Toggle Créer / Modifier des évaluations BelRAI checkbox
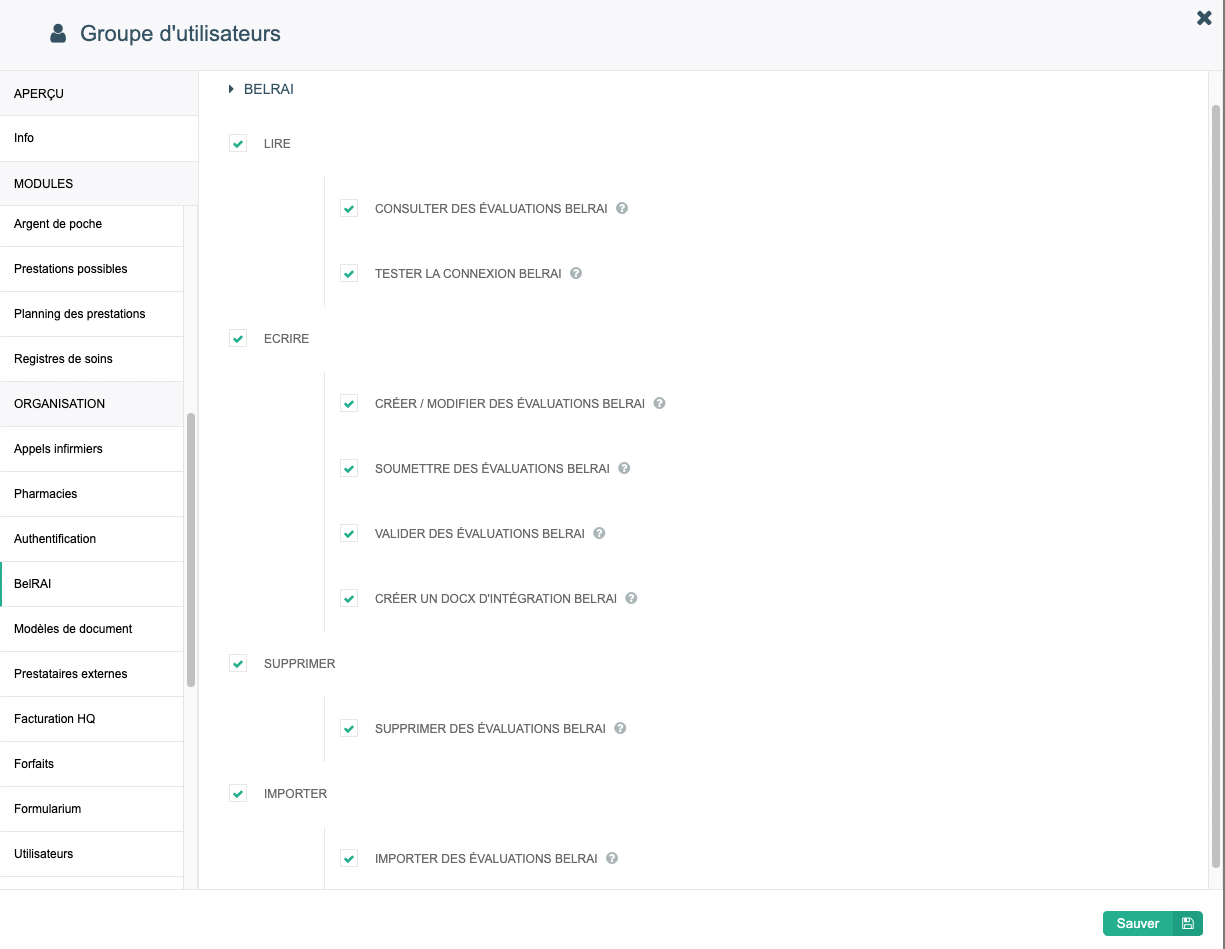Screen dimensions: 1225x949 click(x=349, y=404)
